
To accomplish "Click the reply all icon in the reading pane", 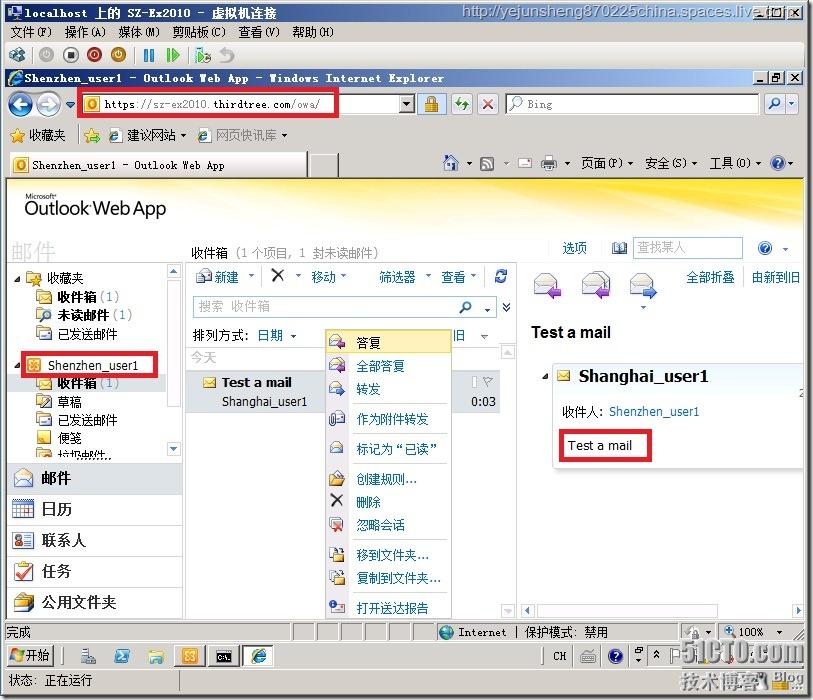I will click(596, 286).
